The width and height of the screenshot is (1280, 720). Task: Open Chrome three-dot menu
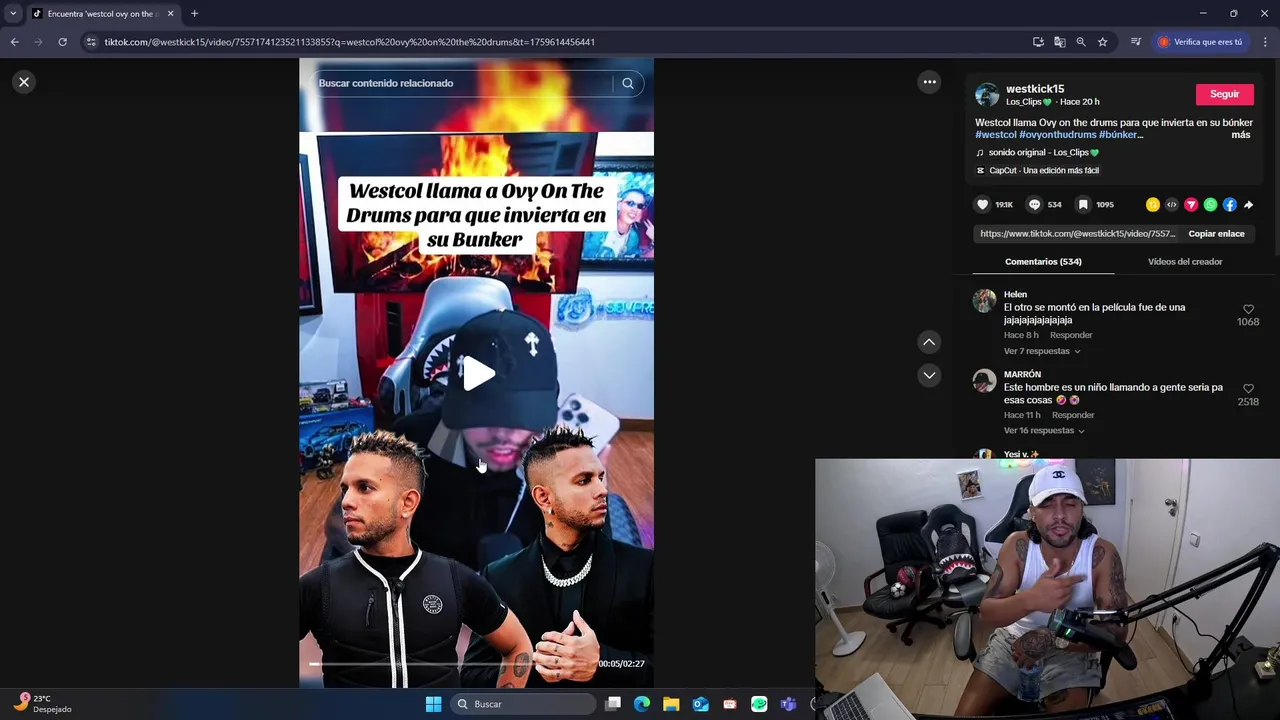tap(1265, 42)
